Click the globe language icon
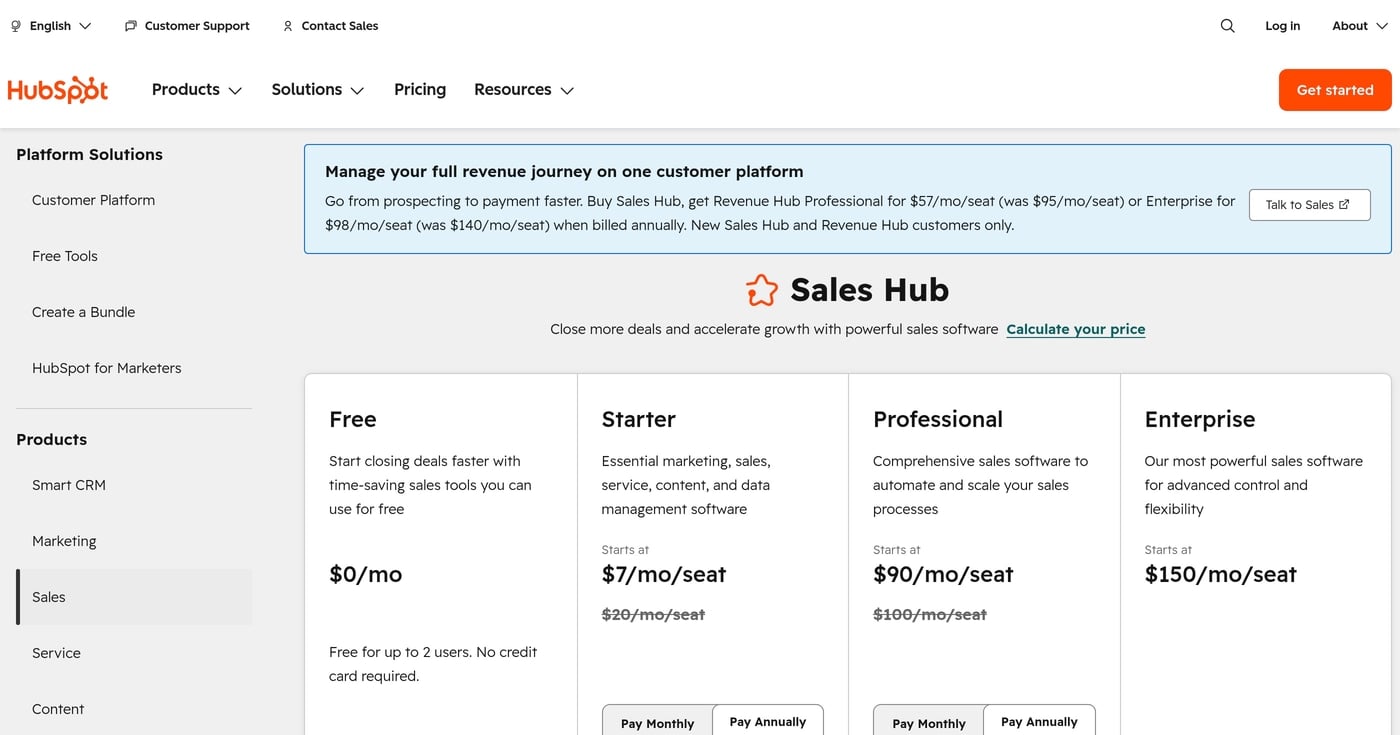 pos(16,26)
